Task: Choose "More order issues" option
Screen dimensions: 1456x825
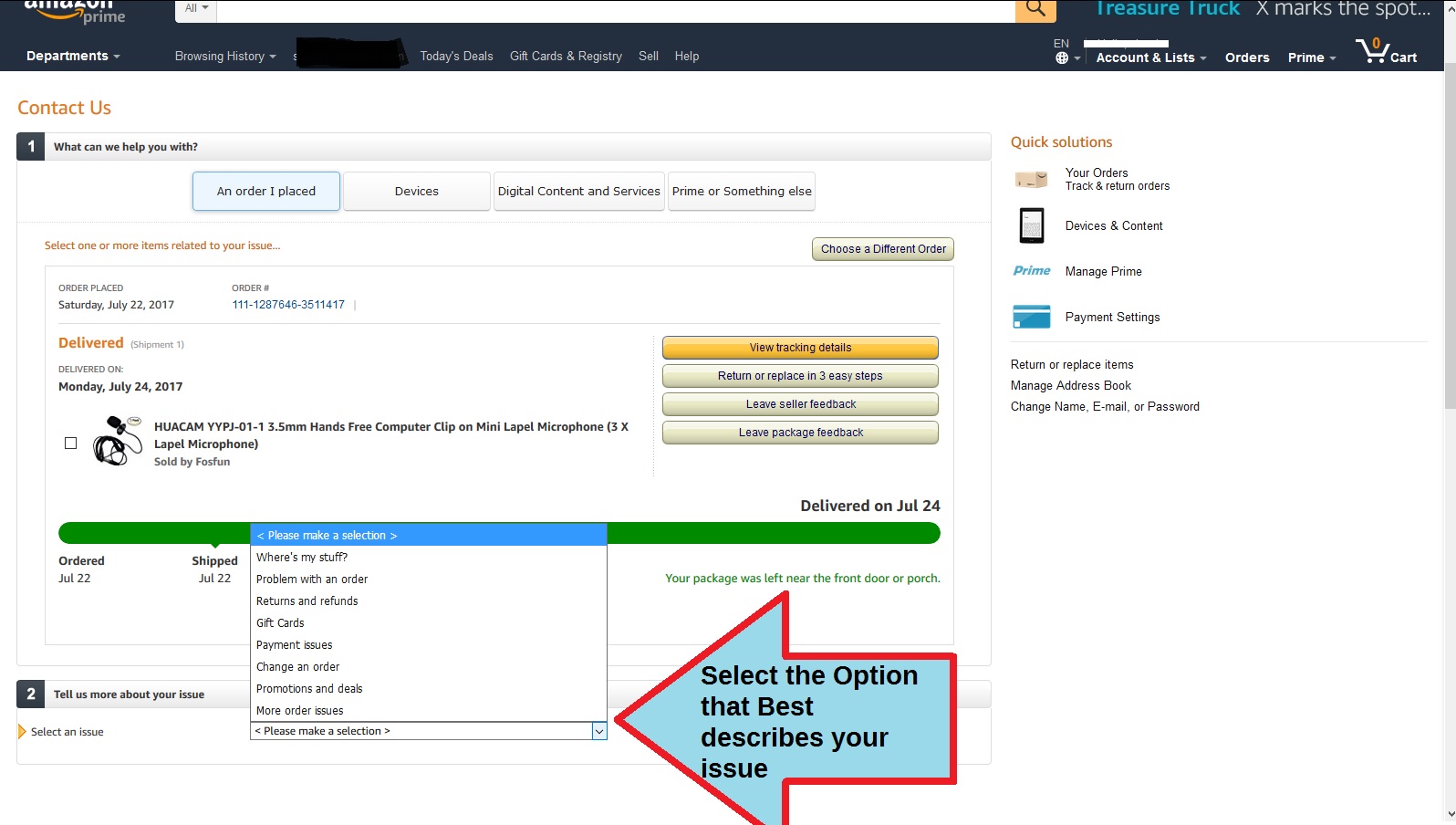Action: point(429,710)
